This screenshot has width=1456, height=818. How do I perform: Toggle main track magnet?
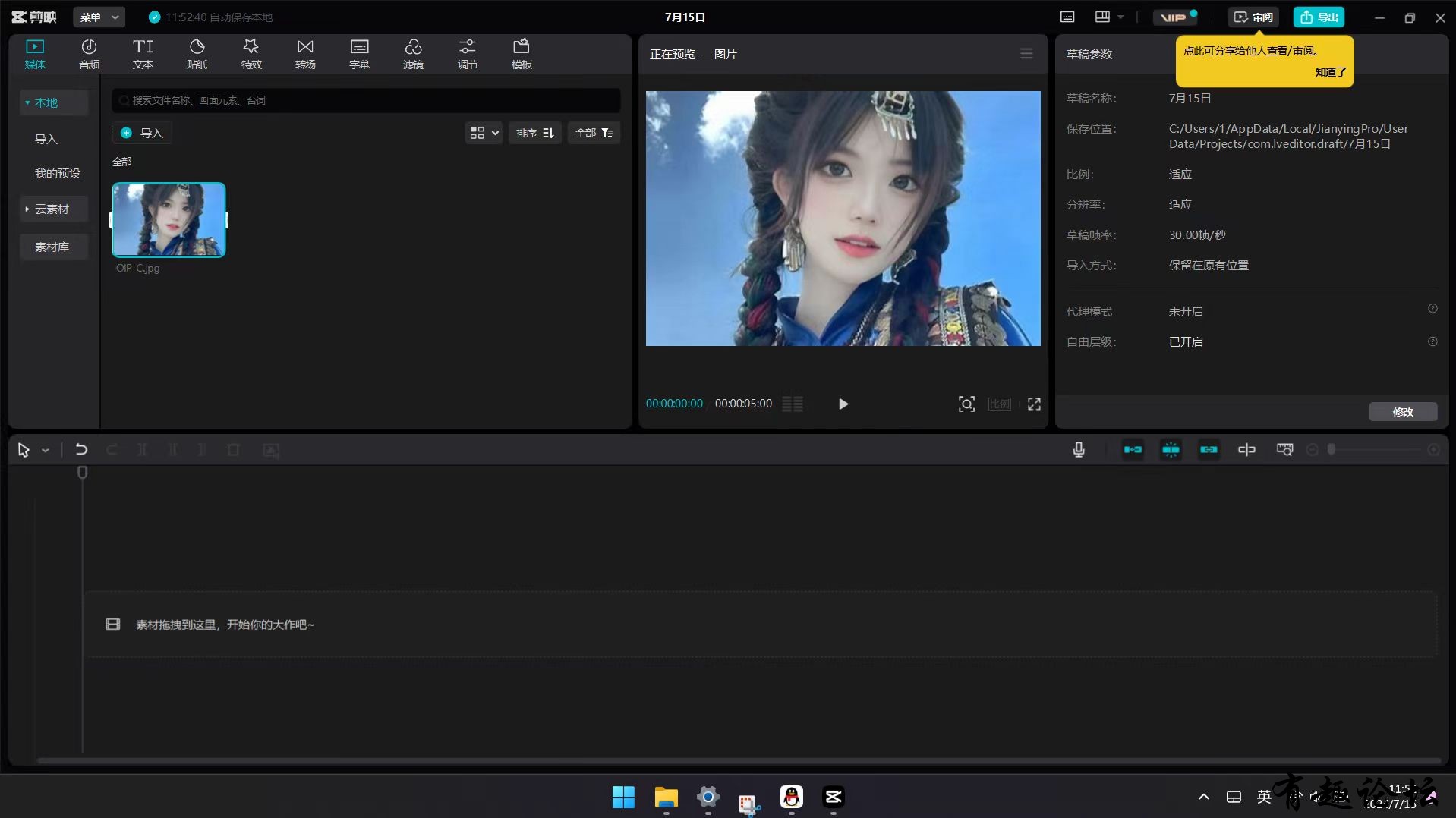[x=1133, y=450]
